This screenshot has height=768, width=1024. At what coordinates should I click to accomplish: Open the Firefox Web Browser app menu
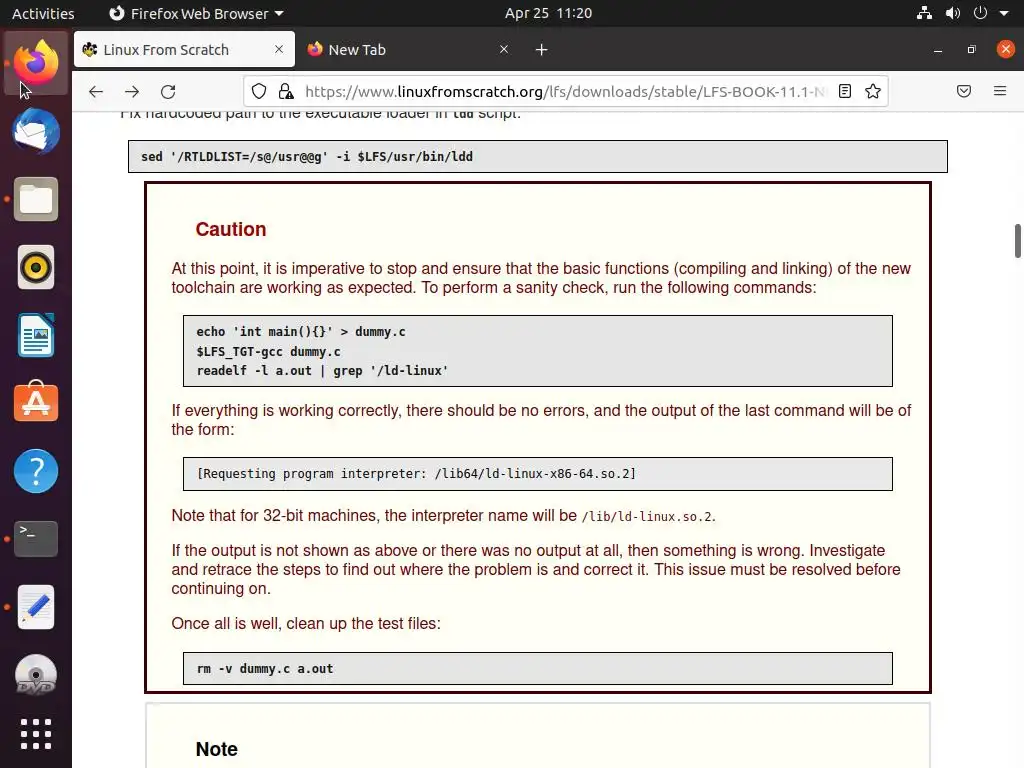pos(196,13)
